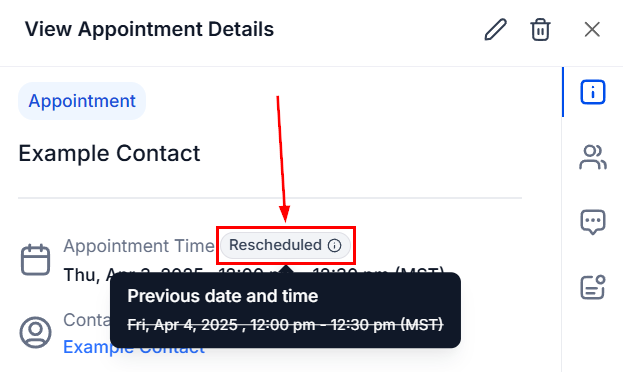Viewport: 623px width, 372px height.
Task: Open the notes icon in sidebar
Action: 592,287
